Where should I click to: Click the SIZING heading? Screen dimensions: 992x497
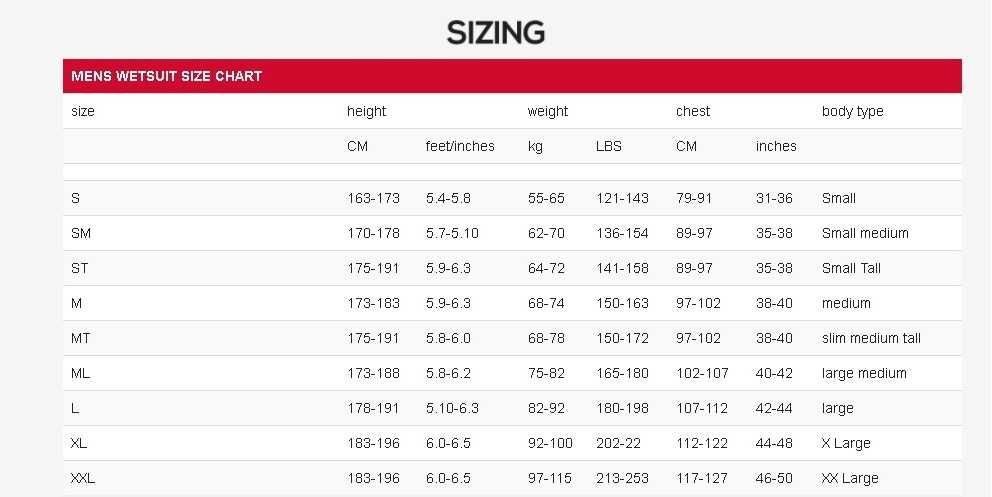[x=495, y=32]
